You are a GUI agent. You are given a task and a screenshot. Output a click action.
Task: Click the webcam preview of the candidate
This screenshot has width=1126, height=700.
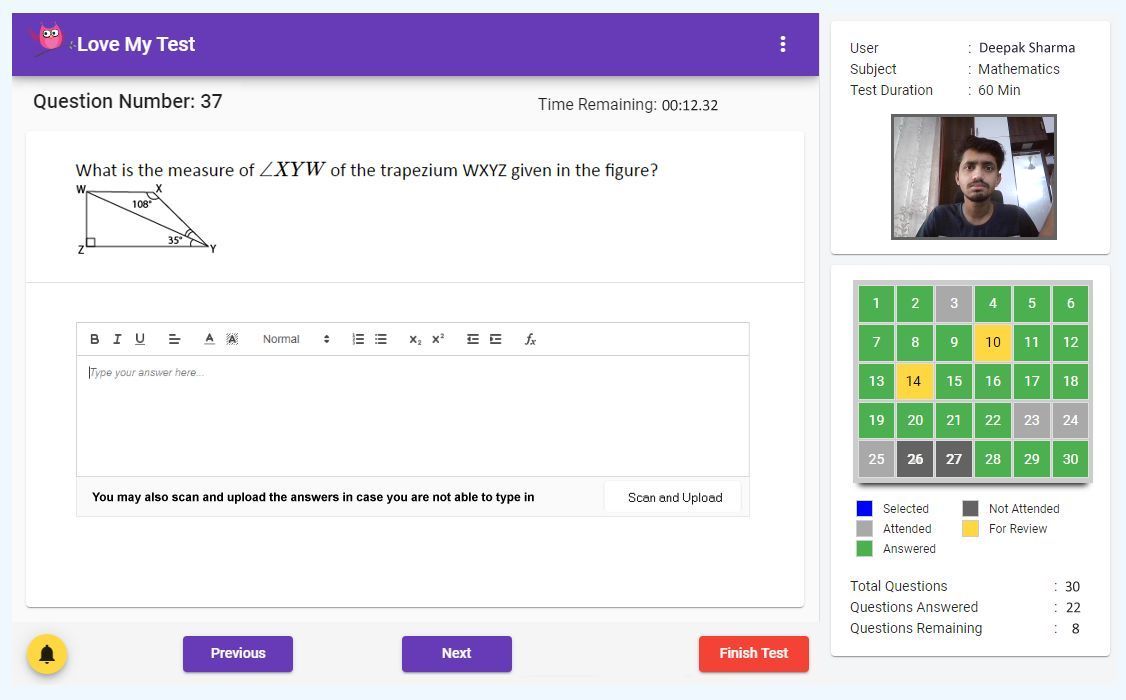pyautogui.click(x=974, y=177)
